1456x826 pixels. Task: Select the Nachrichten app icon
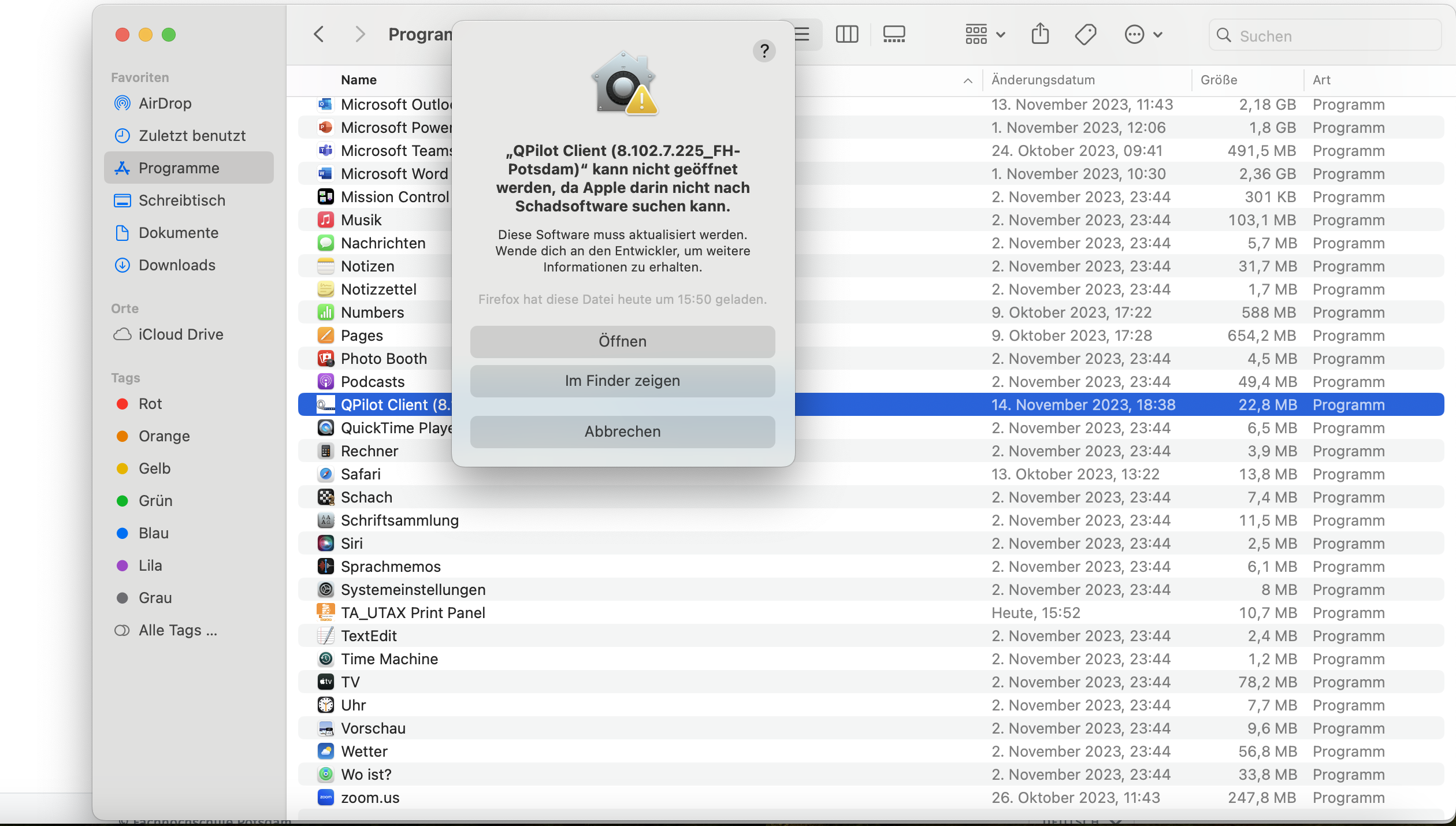(x=326, y=243)
